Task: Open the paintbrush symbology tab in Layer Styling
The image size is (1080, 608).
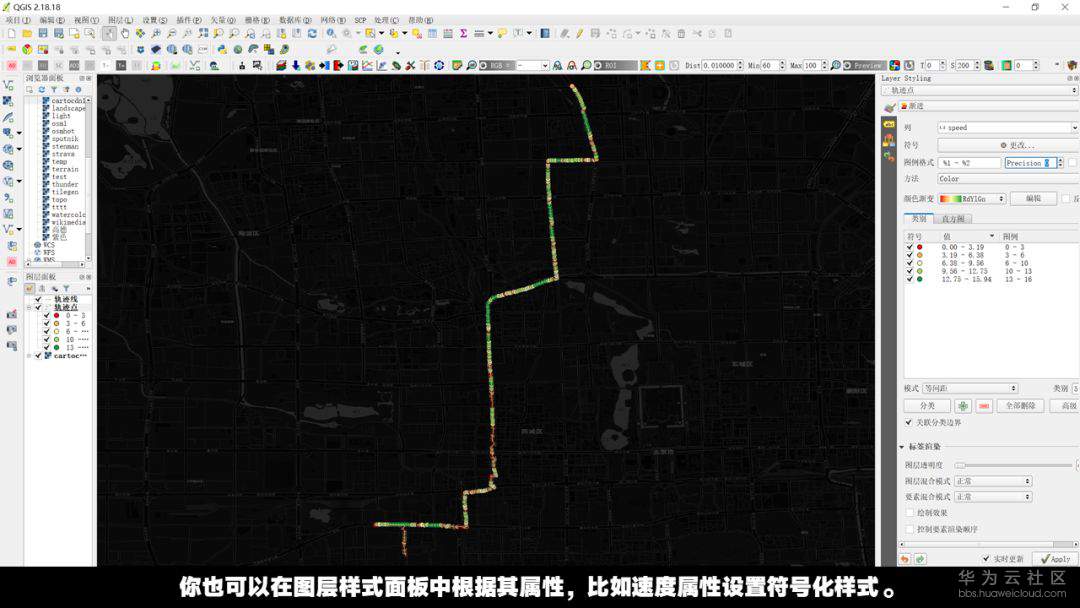Action: coord(889,107)
